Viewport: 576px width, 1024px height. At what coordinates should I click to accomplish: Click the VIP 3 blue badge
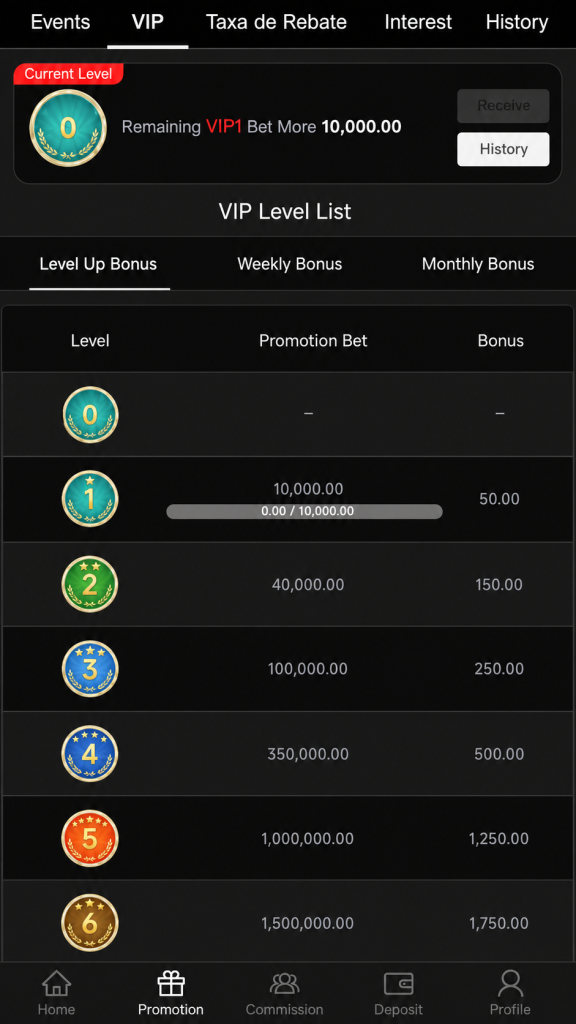[90, 669]
